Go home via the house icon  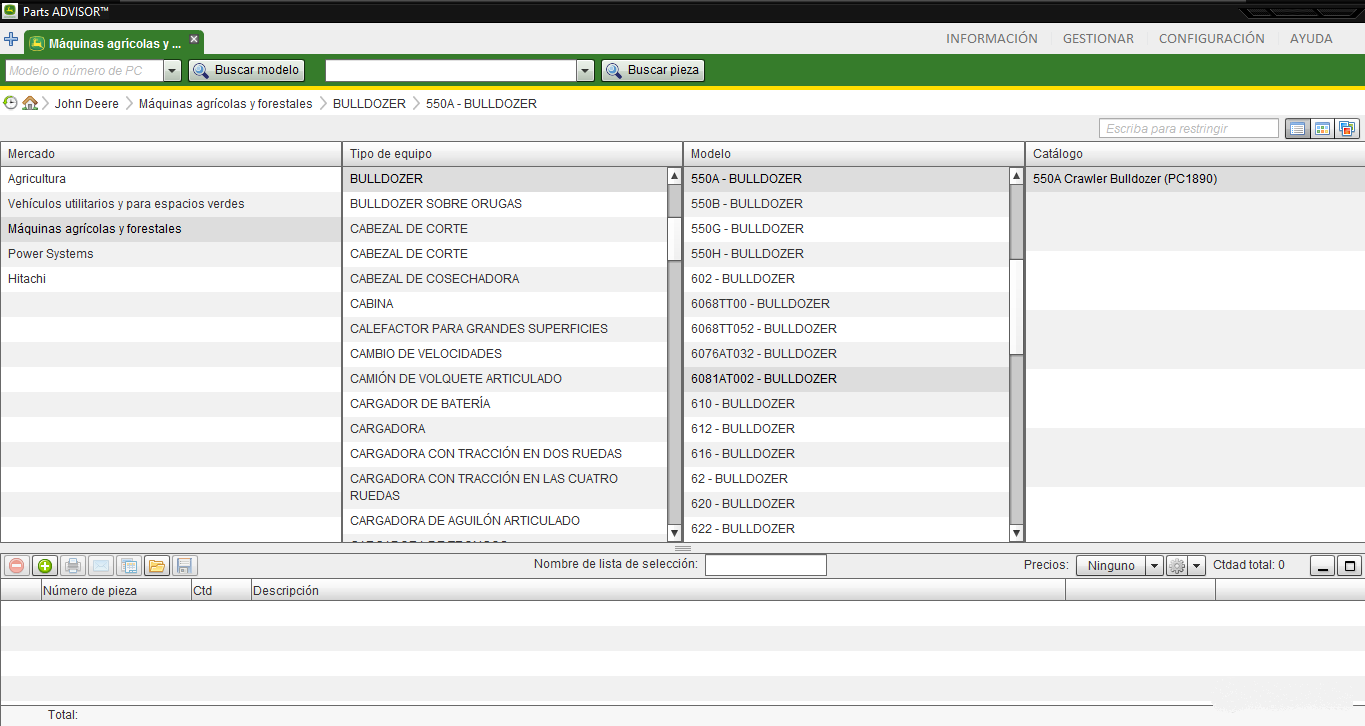[x=30, y=103]
